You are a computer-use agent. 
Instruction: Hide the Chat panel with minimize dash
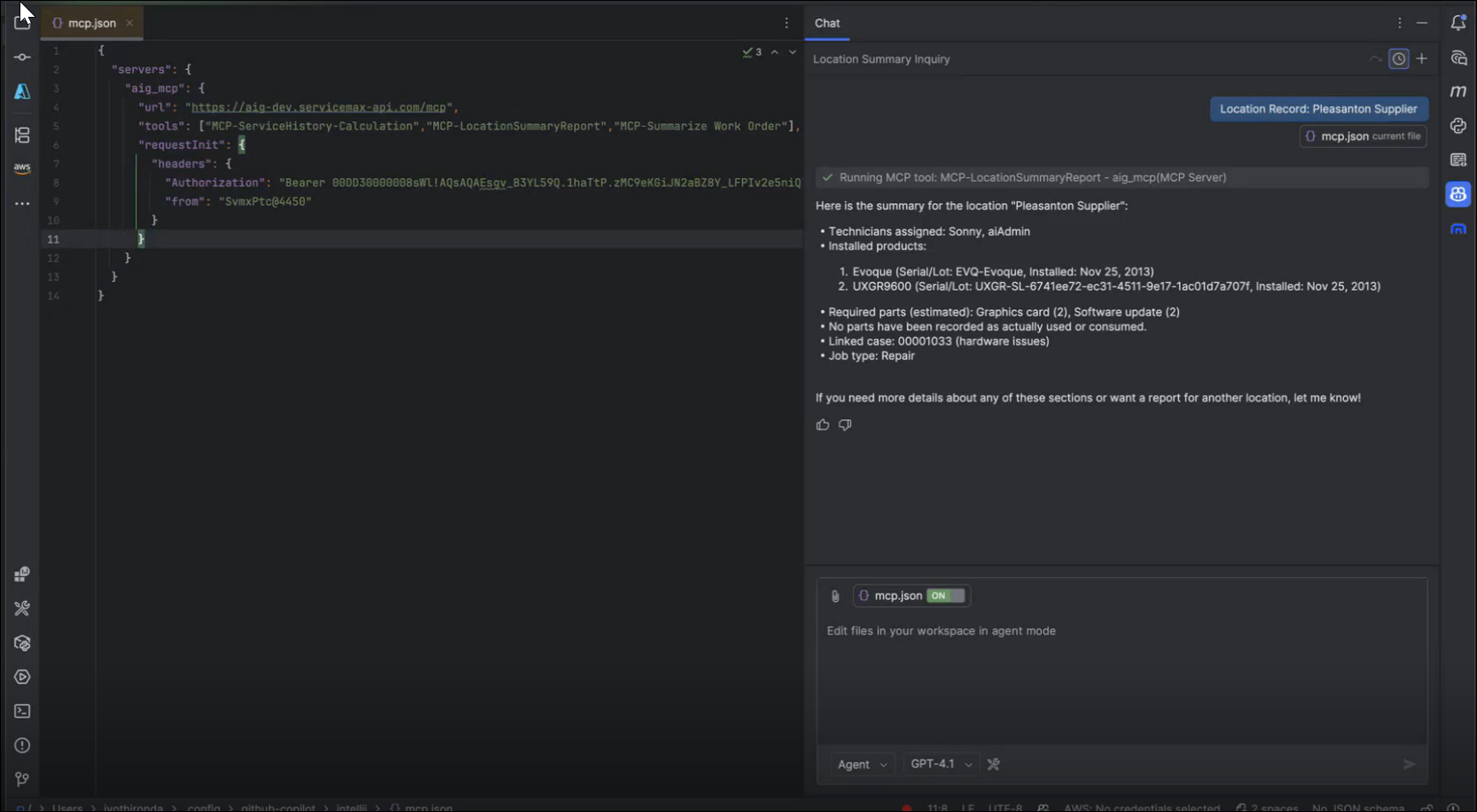pyautogui.click(x=1422, y=23)
